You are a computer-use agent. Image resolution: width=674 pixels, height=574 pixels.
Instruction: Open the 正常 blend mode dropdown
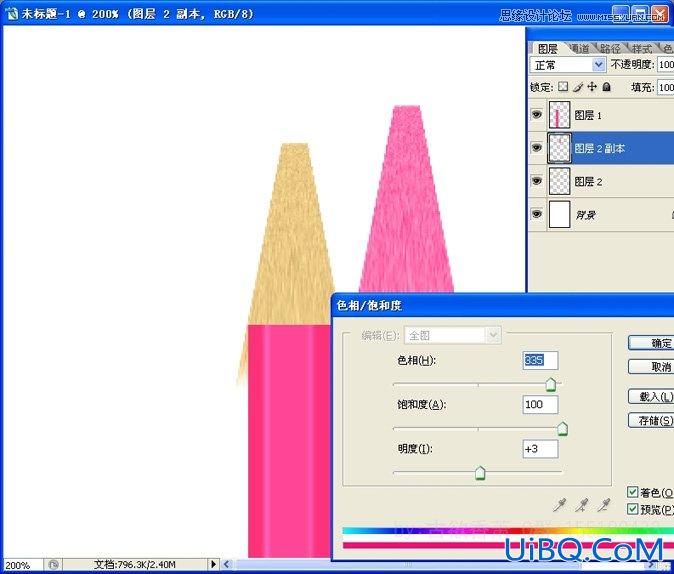coord(568,65)
